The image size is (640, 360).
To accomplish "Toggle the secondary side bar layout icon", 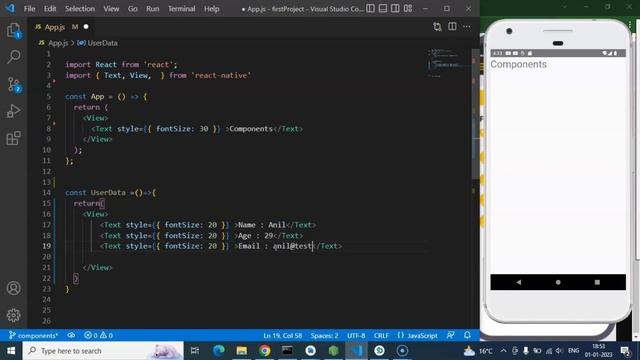I will (395, 9).
